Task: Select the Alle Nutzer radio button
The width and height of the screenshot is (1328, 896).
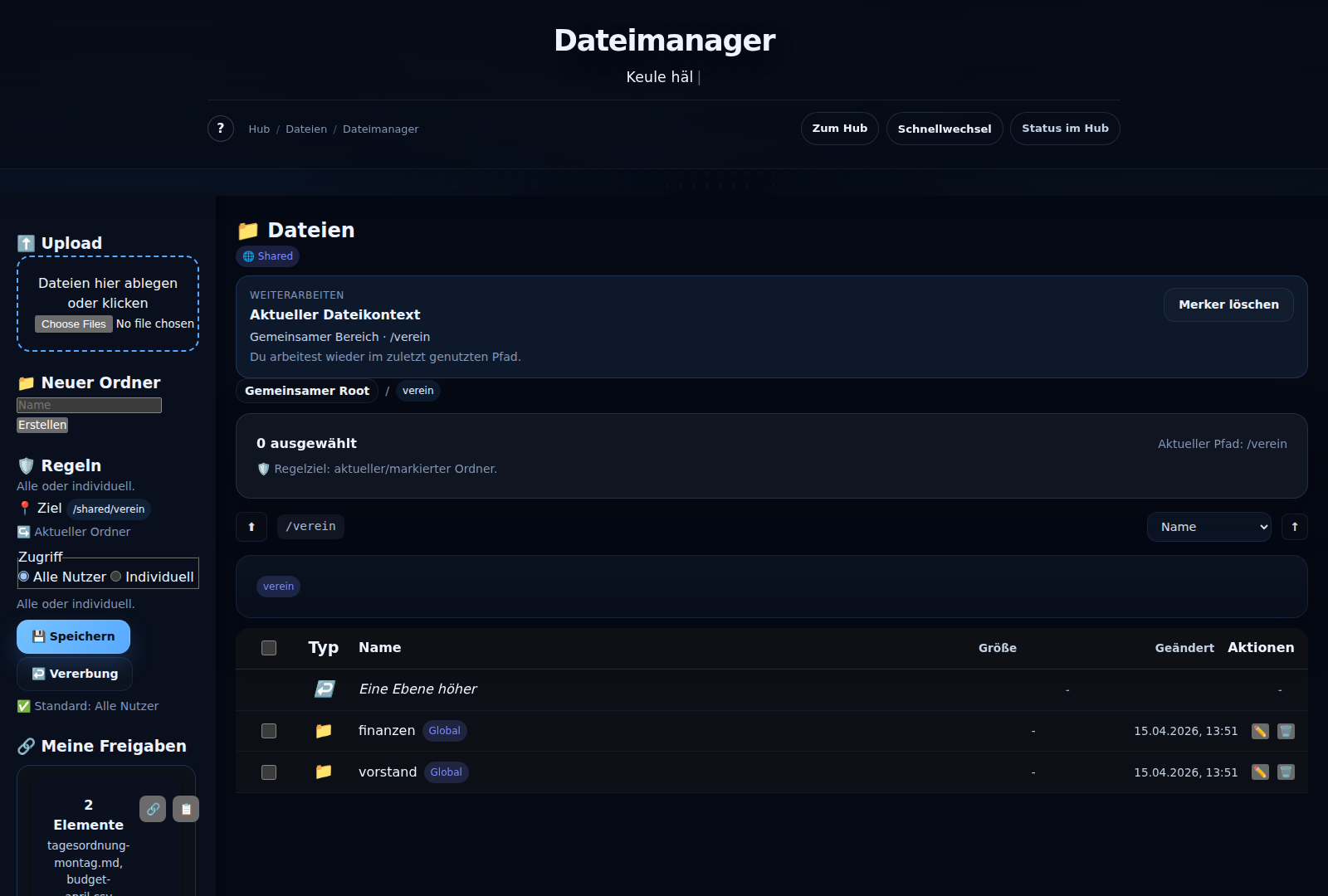Action: tap(24, 576)
